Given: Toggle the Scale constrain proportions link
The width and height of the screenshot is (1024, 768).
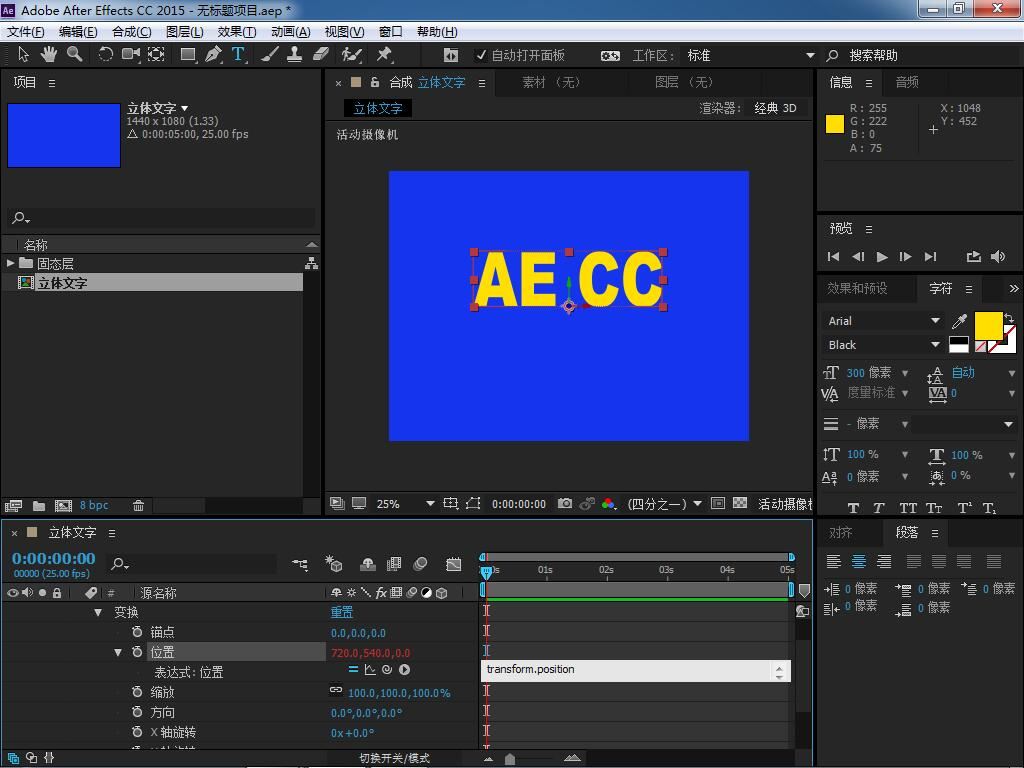Looking at the screenshot, I should (336, 690).
